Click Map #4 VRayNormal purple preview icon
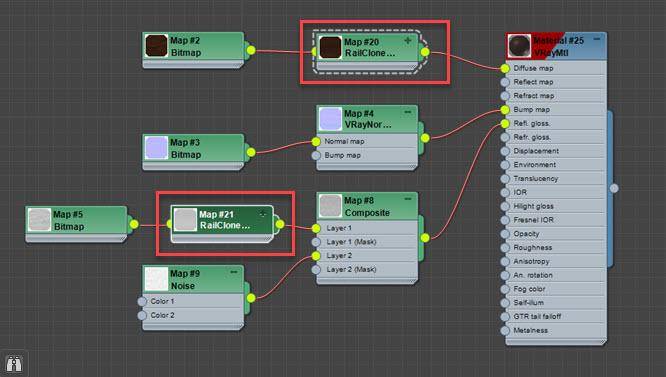Screen dimensions: 666x377 (x=330, y=118)
